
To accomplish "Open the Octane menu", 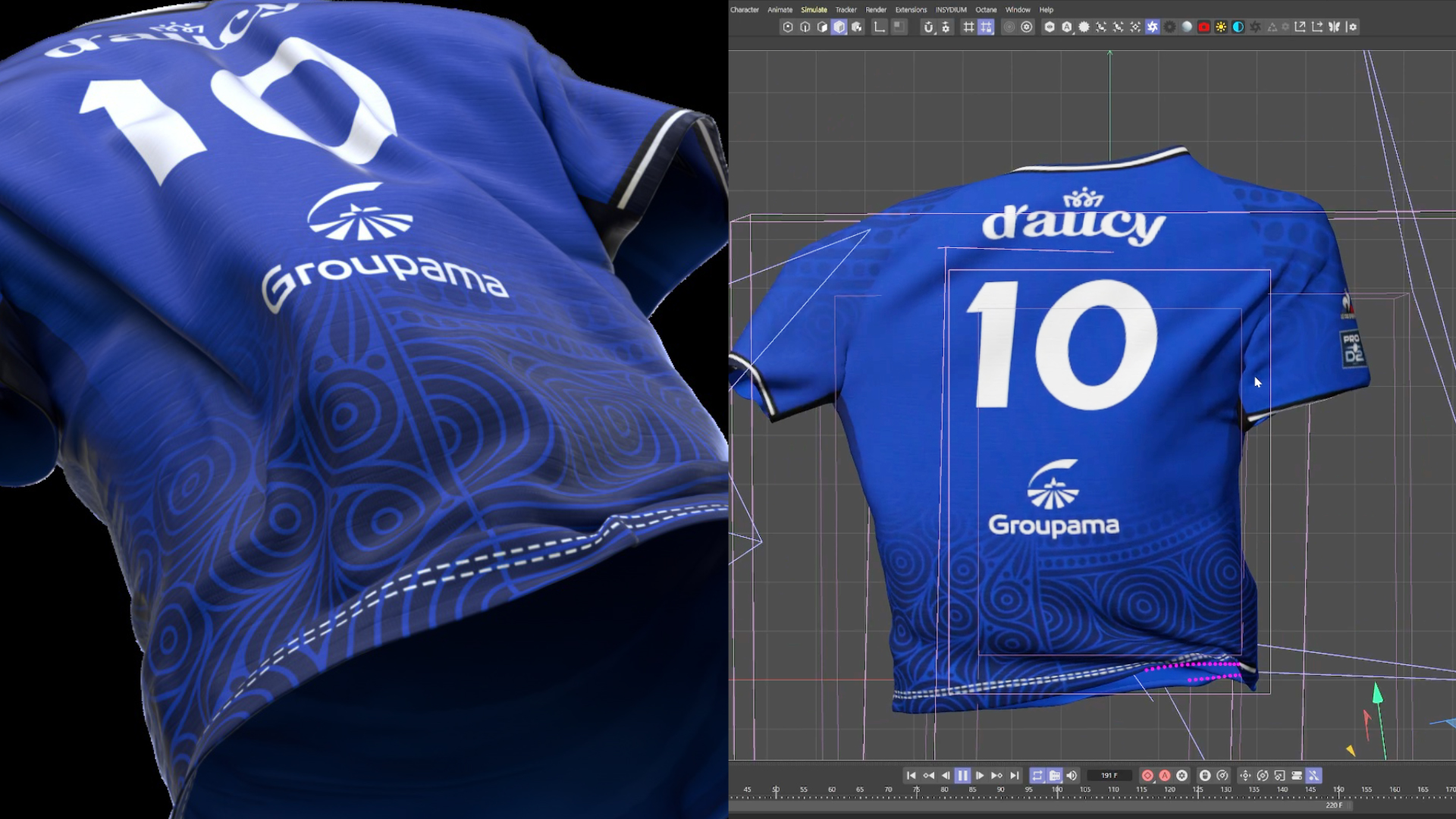I will tap(986, 10).
